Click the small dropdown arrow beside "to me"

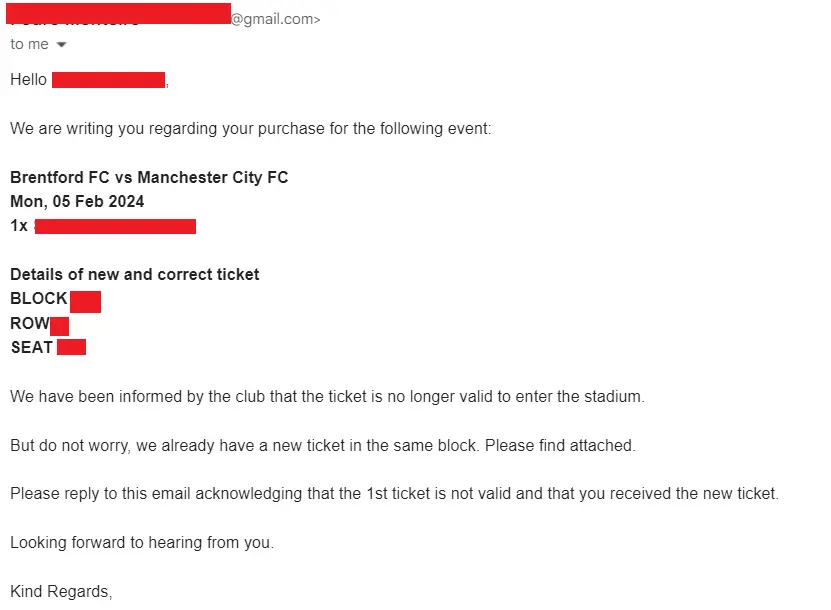pyautogui.click(x=61, y=44)
